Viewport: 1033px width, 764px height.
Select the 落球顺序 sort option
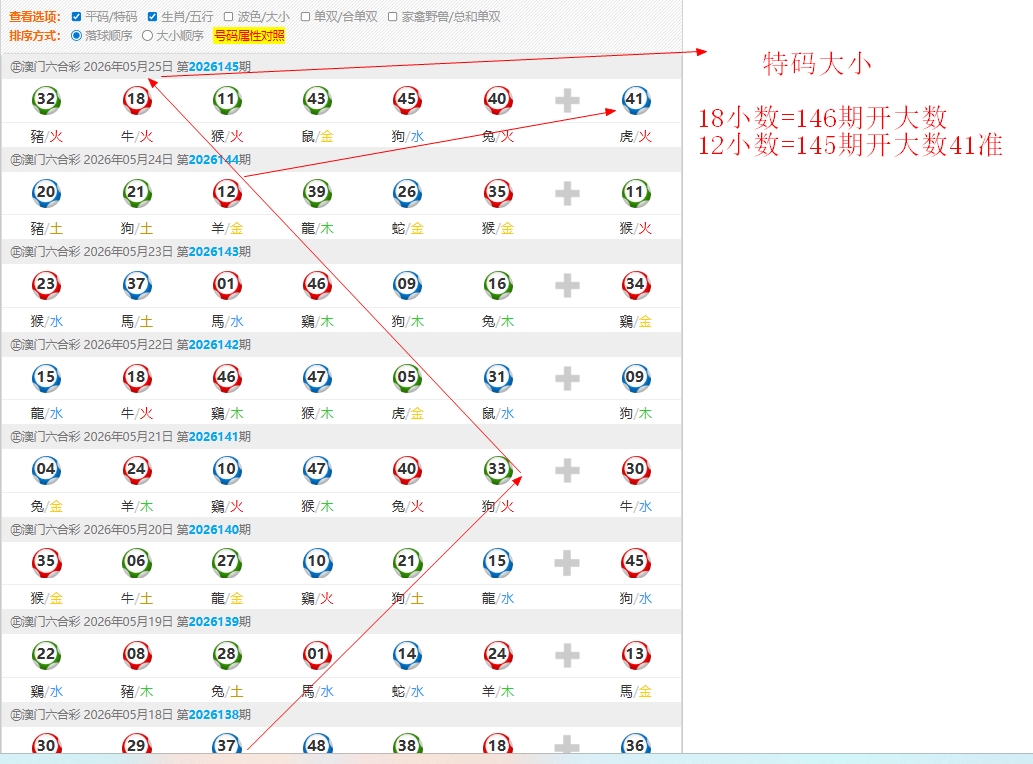(76, 36)
